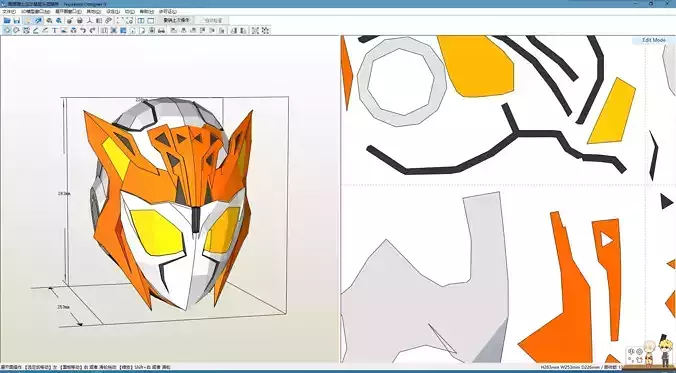Viewport: 676px width, 373px height.
Task: Click the '253mm' depth dimension label
Action: (x=63, y=307)
